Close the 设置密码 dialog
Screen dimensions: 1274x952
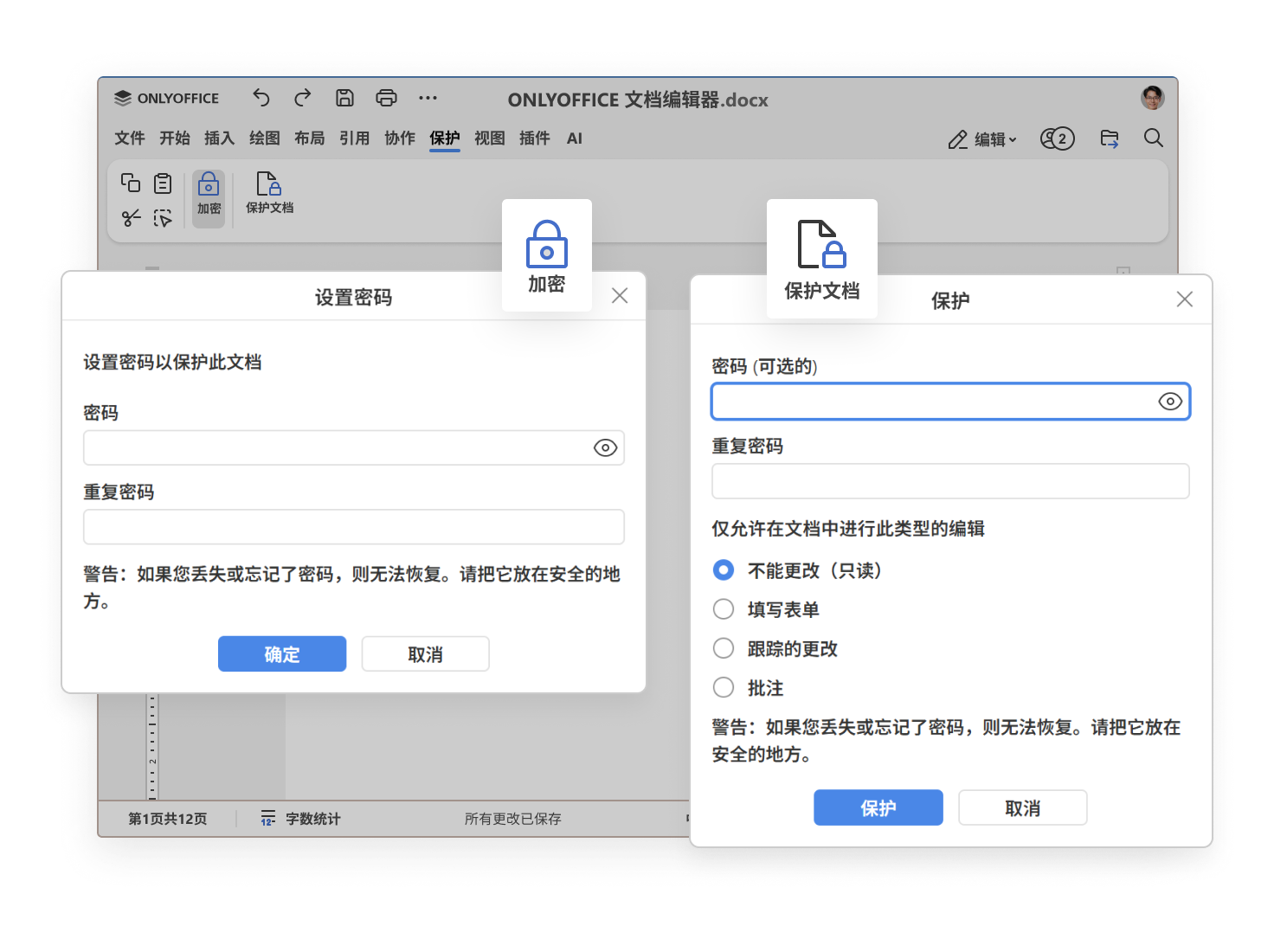[620, 296]
